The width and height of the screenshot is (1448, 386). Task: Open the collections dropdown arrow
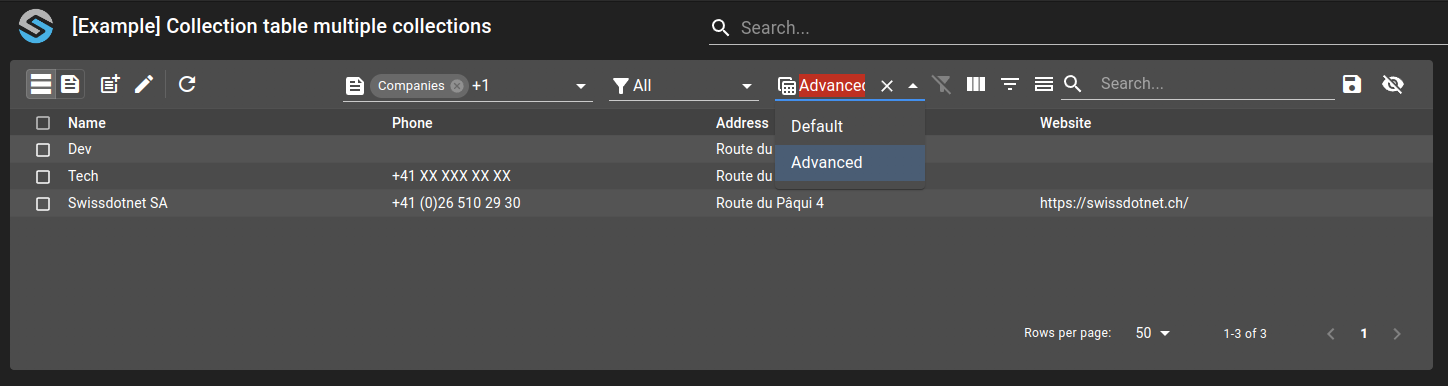click(x=581, y=87)
